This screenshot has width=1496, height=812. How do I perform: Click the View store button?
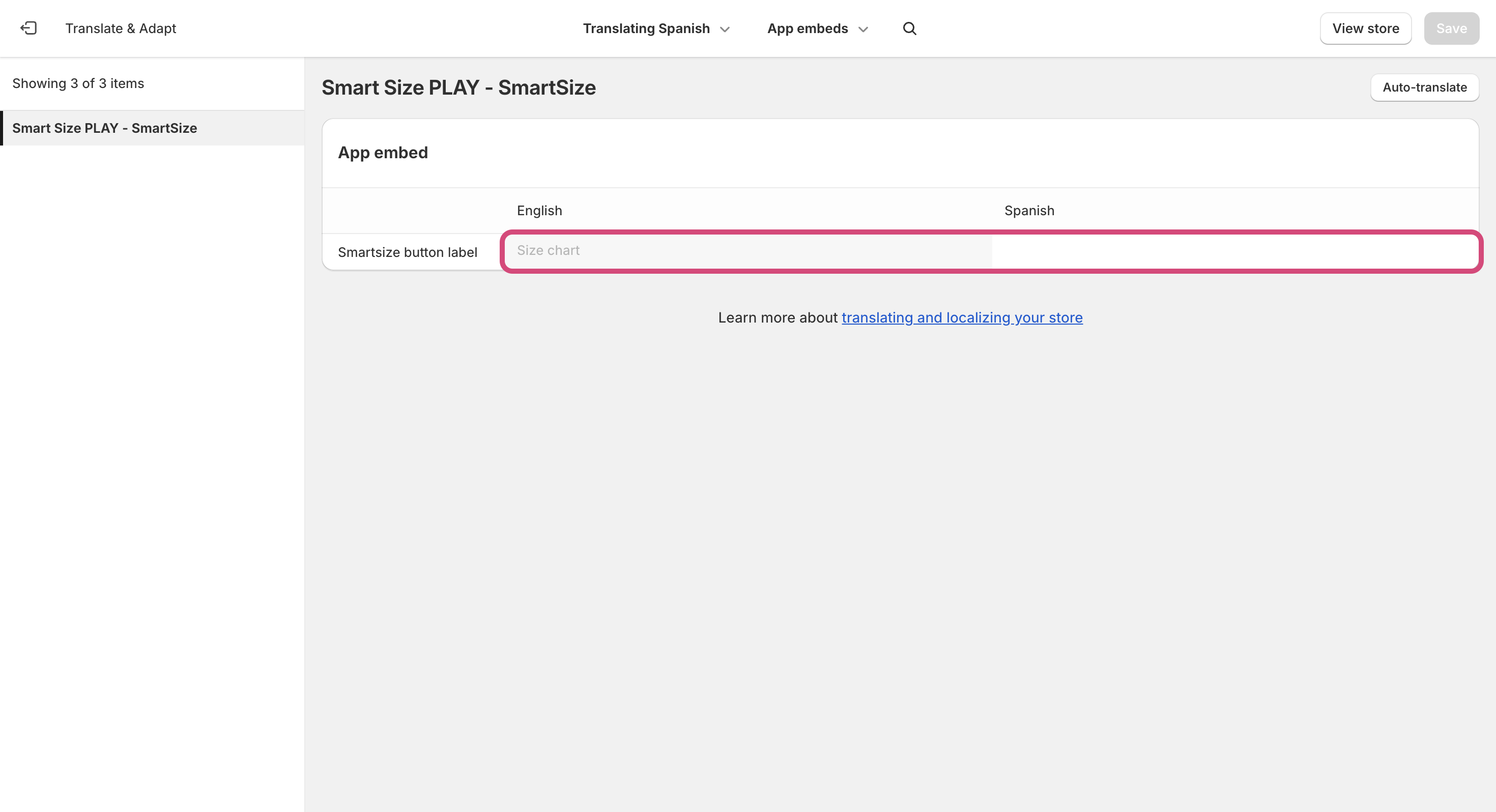click(1365, 28)
